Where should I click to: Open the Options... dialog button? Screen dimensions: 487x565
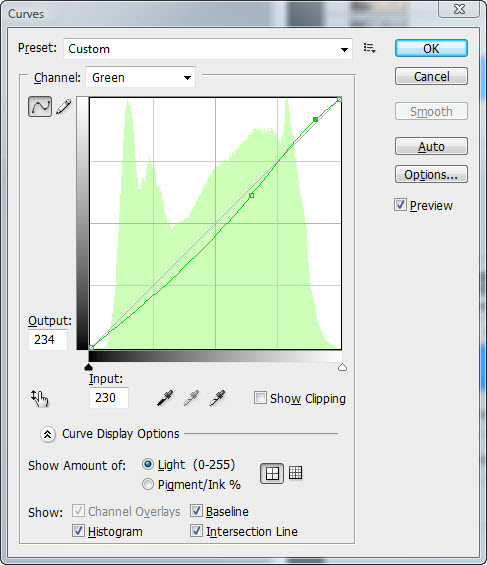(431, 174)
